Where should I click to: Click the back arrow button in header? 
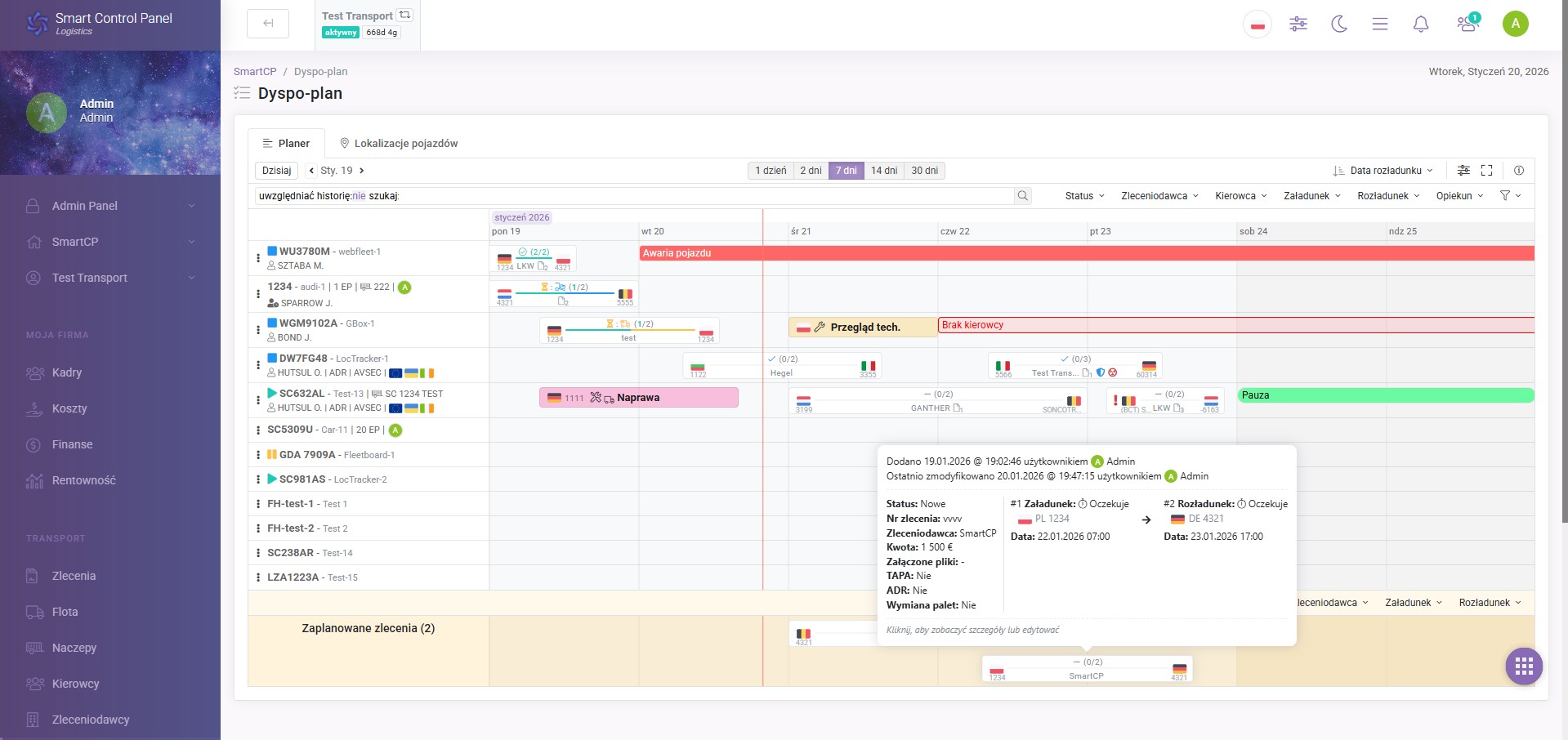click(268, 24)
